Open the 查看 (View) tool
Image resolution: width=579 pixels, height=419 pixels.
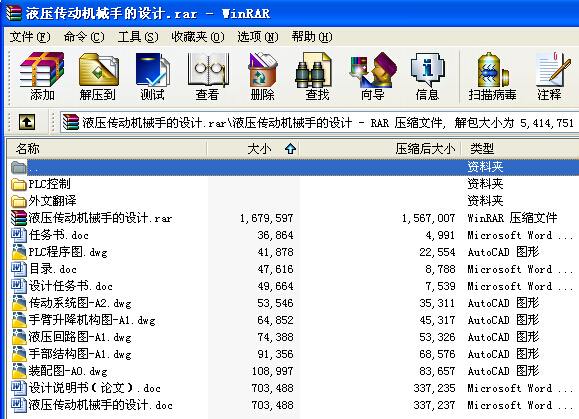208,76
